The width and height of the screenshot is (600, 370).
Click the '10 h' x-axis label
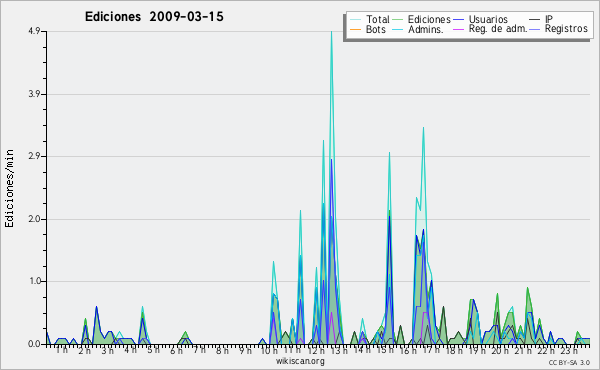pos(269,350)
